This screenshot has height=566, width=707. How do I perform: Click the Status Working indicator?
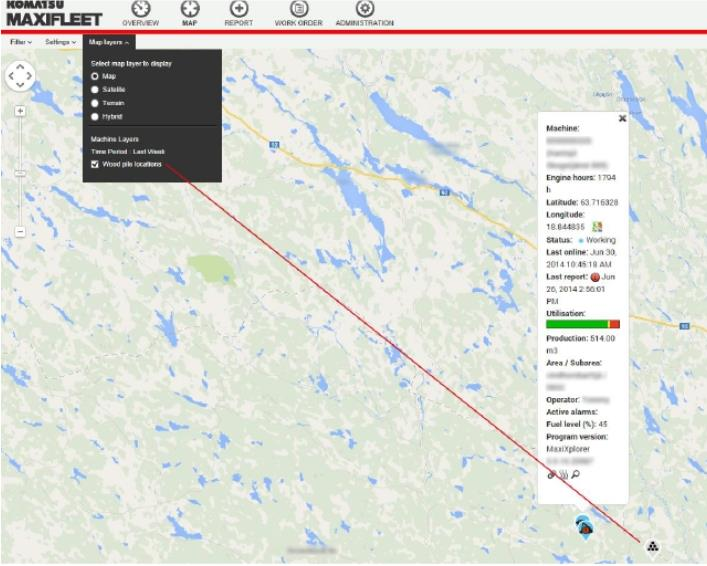coord(597,240)
